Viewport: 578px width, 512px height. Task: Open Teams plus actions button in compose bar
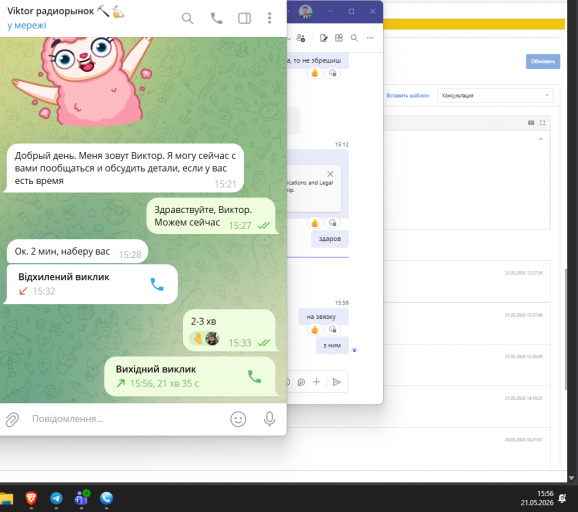pos(317,382)
